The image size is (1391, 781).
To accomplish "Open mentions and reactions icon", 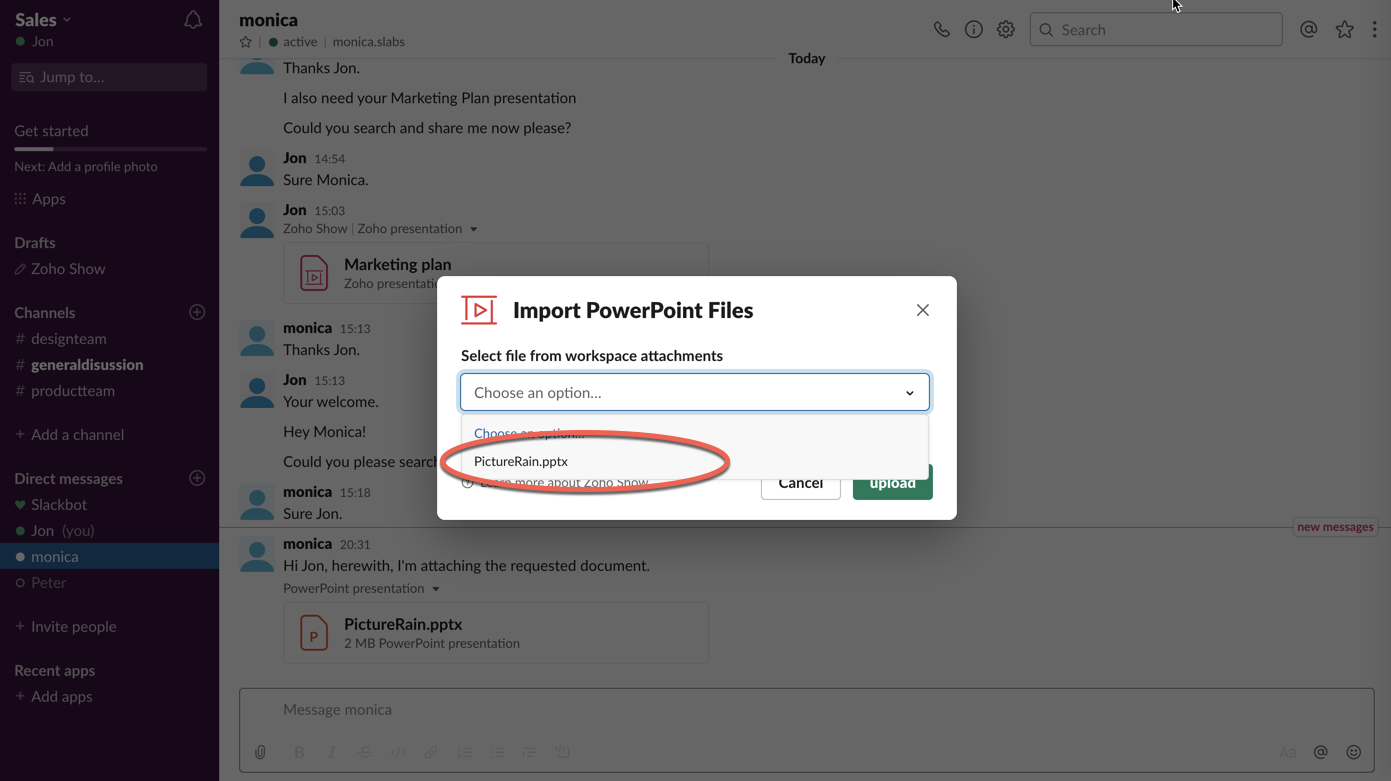I will (x=1308, y=30).
